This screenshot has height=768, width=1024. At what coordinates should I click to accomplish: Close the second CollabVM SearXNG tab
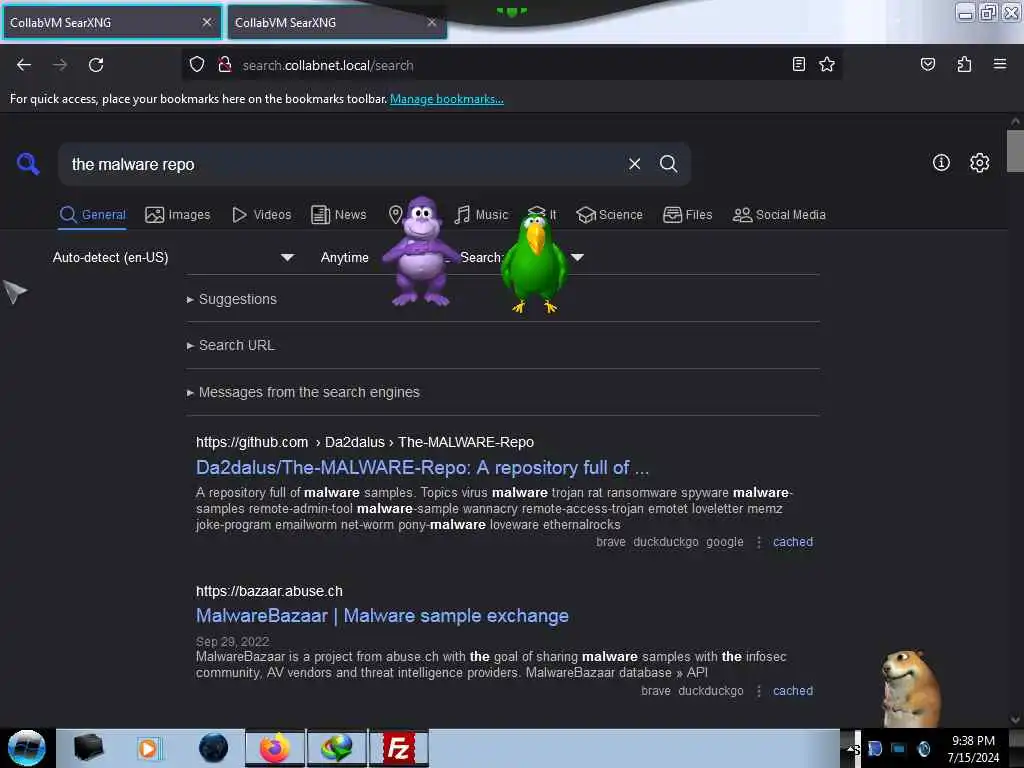click(x=432, y=22)
